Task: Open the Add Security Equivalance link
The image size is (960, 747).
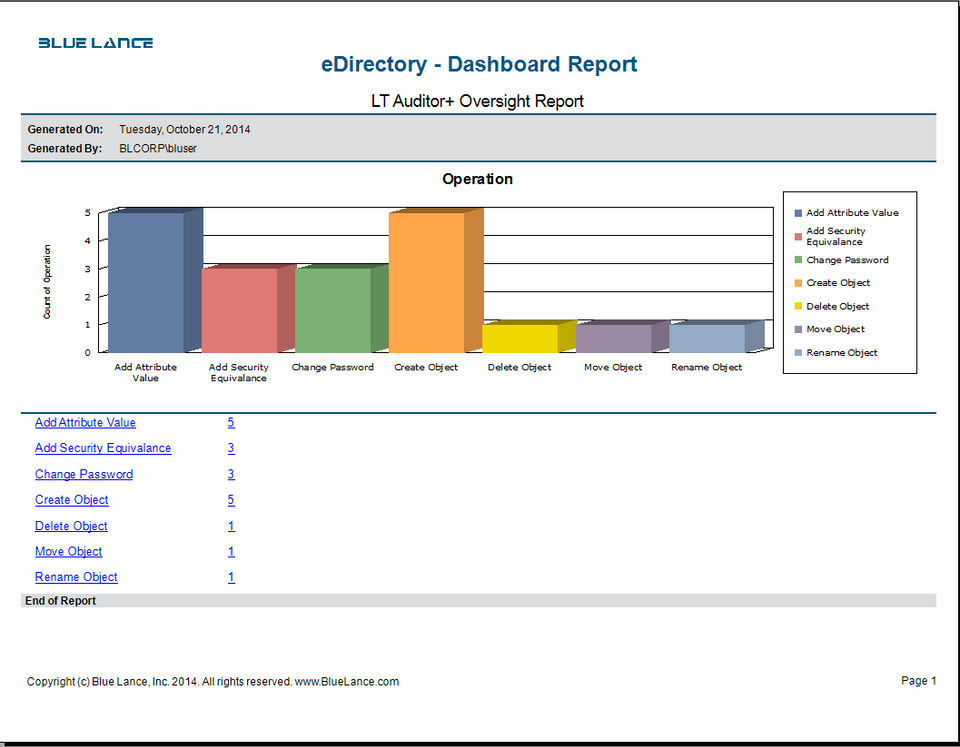Action: 103,448
